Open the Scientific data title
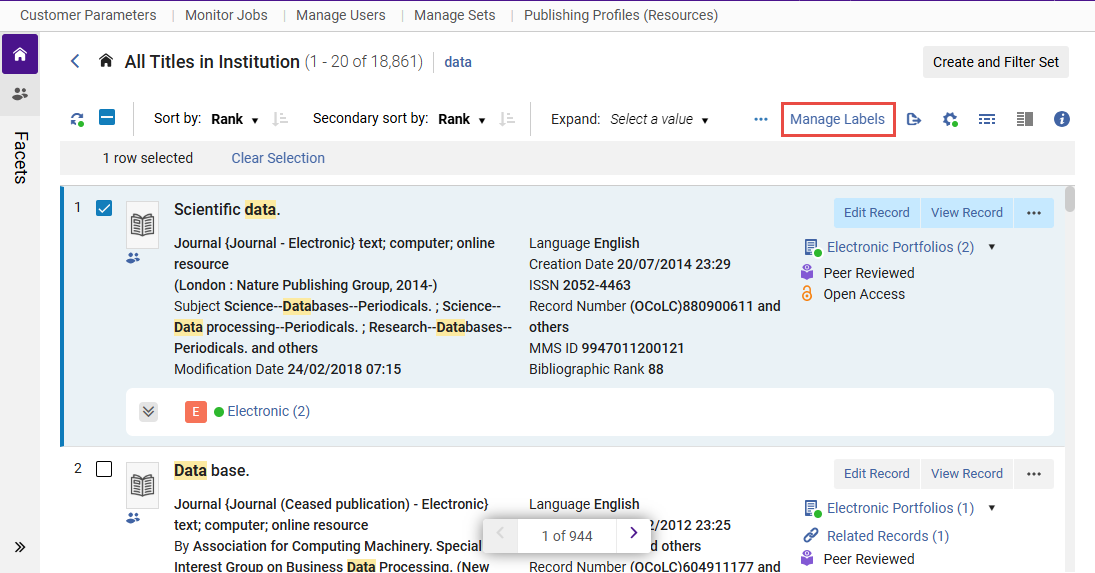The height and width of the screenshot is (573, 1095). 227,209
